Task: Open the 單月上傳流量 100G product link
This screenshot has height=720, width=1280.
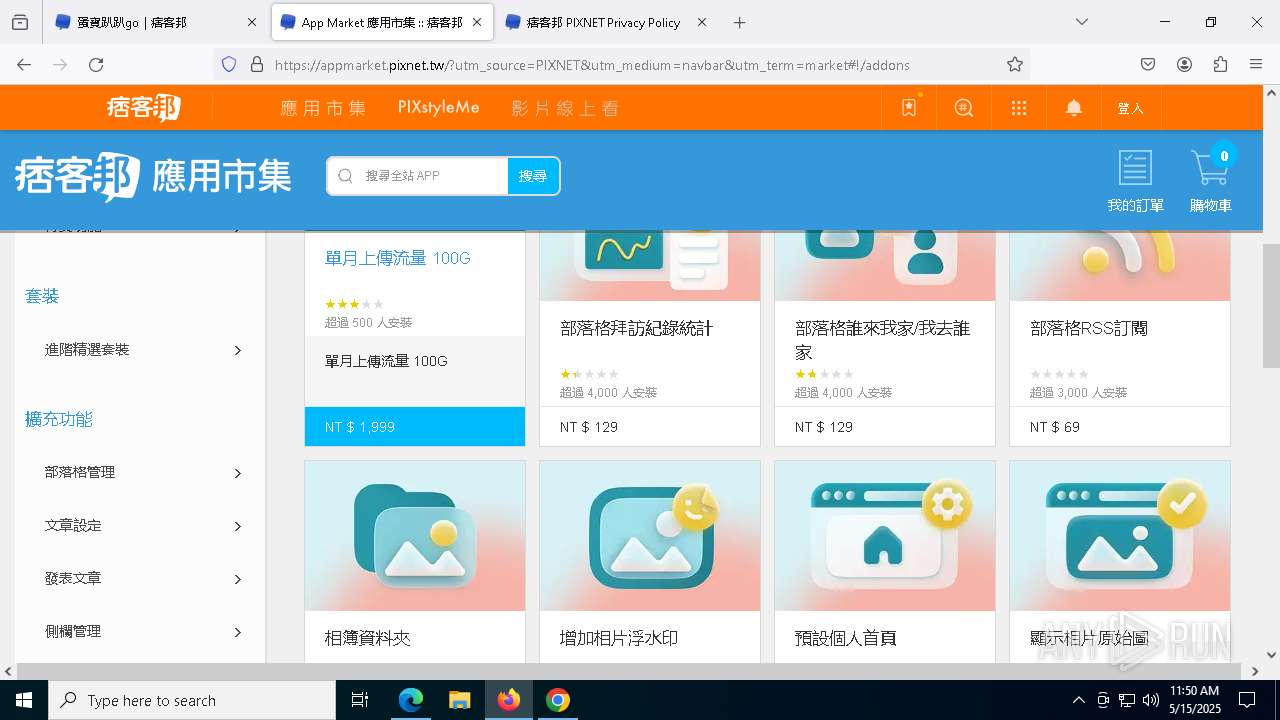Action: coord(397,258)
